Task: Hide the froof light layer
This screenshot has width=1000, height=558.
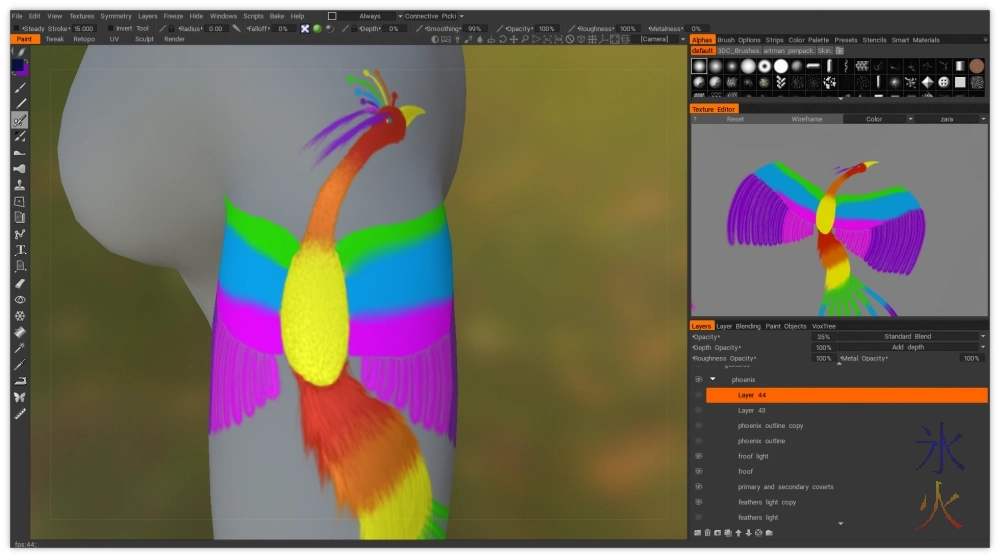Action: click(x=698, y=456)
